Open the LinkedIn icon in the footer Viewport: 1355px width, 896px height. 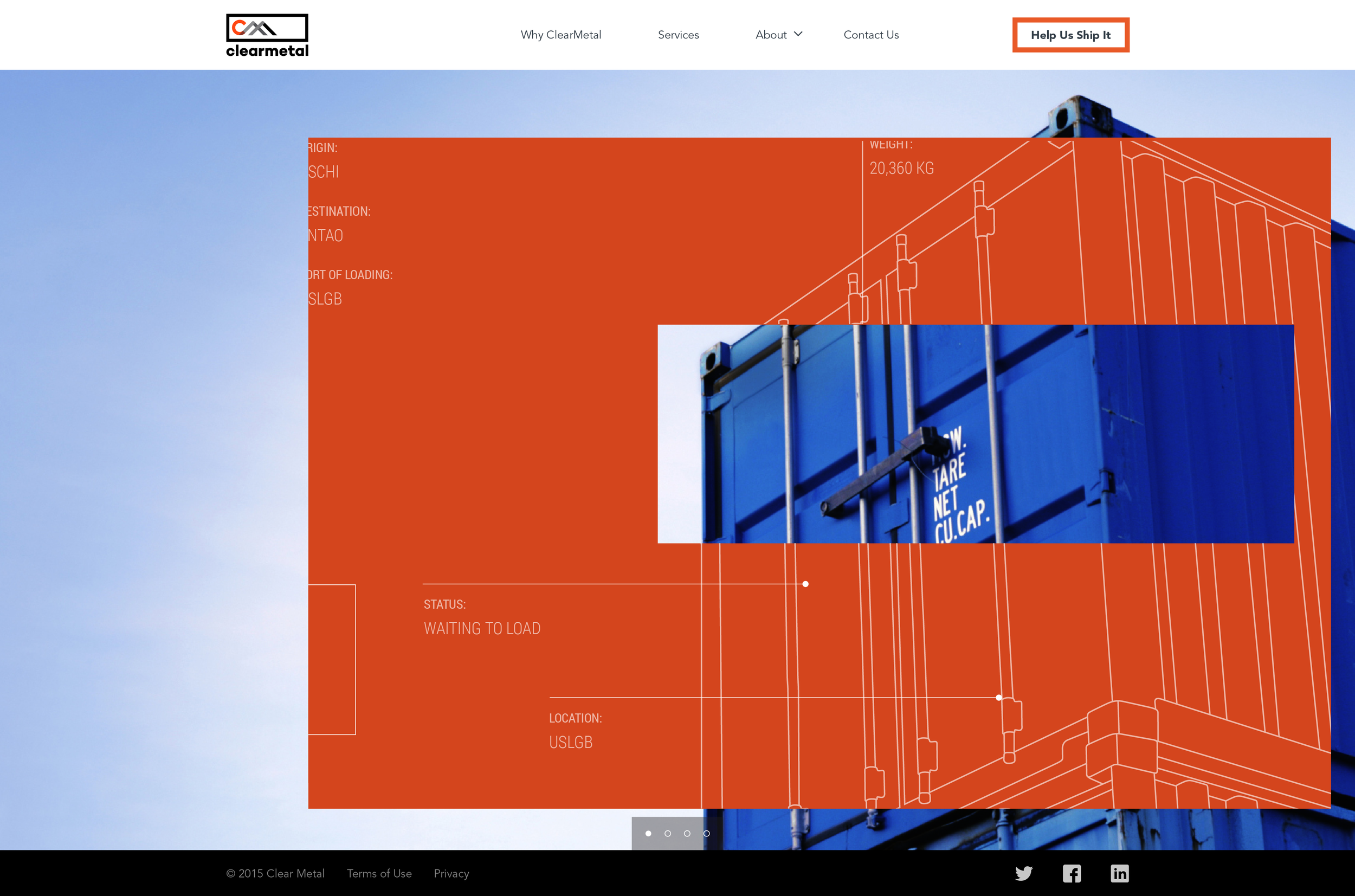[1120, 873]
